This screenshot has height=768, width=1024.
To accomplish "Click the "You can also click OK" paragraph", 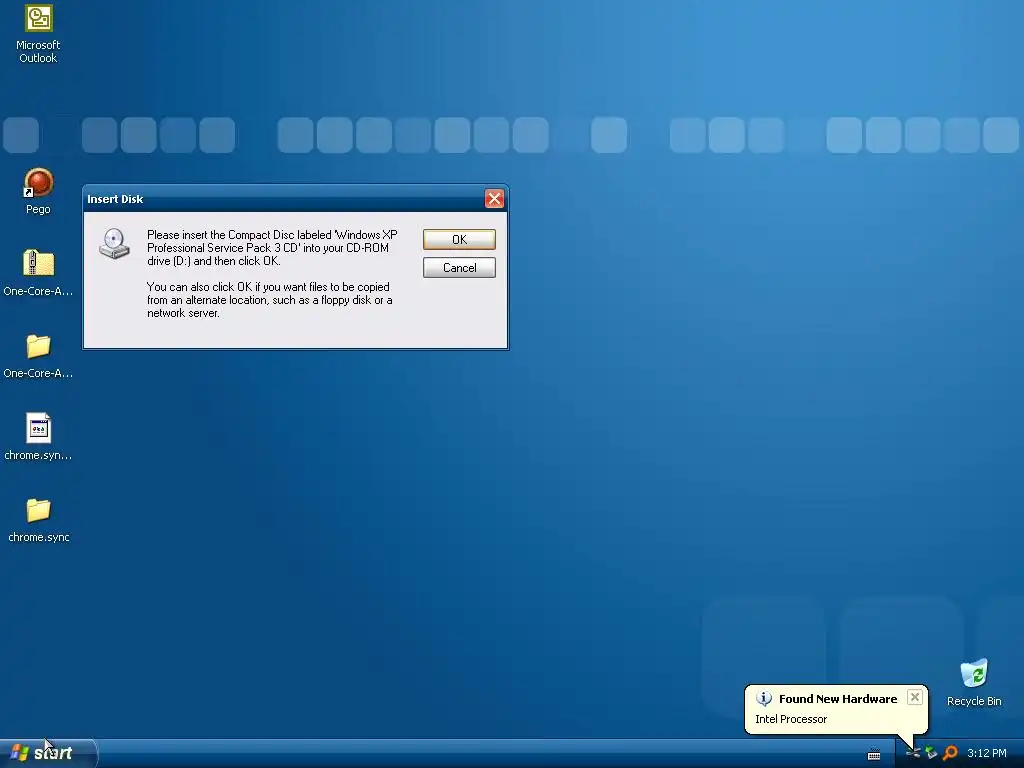I will coord(270,300).
